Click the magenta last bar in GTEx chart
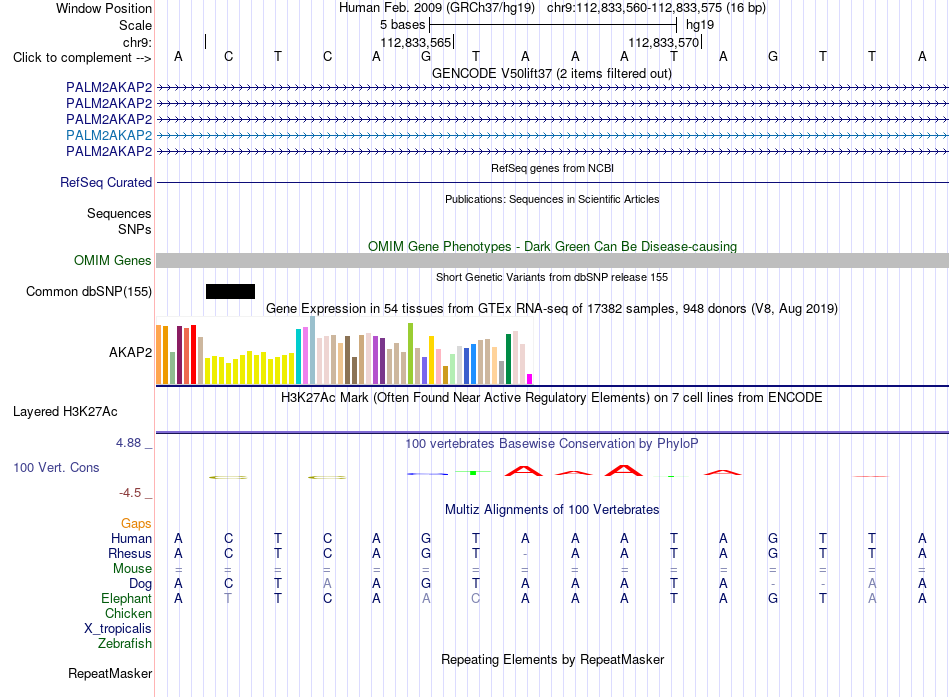Viewport: 950px width, 697px height. click(530, 379)
